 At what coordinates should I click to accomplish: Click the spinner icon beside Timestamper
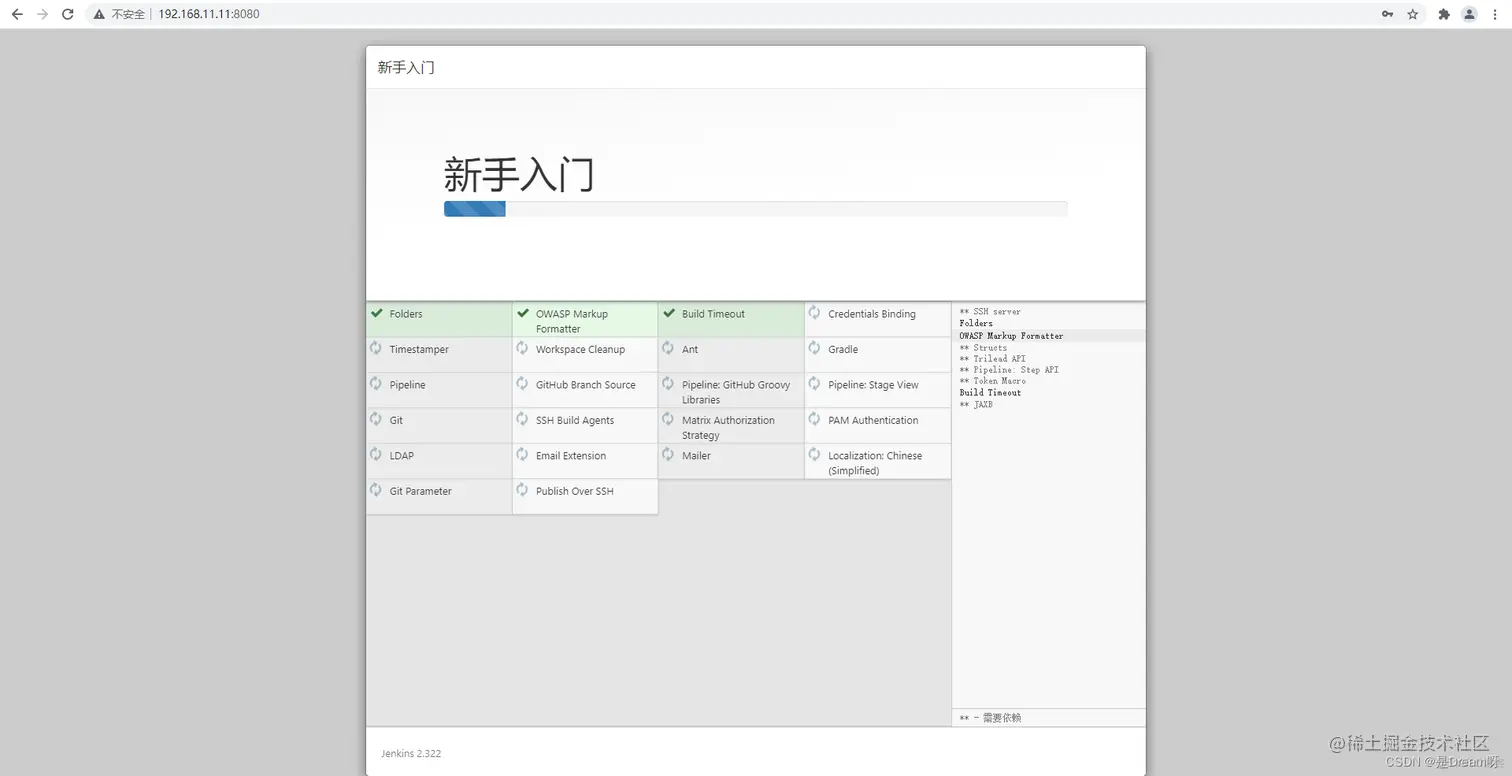coord(376,348)
